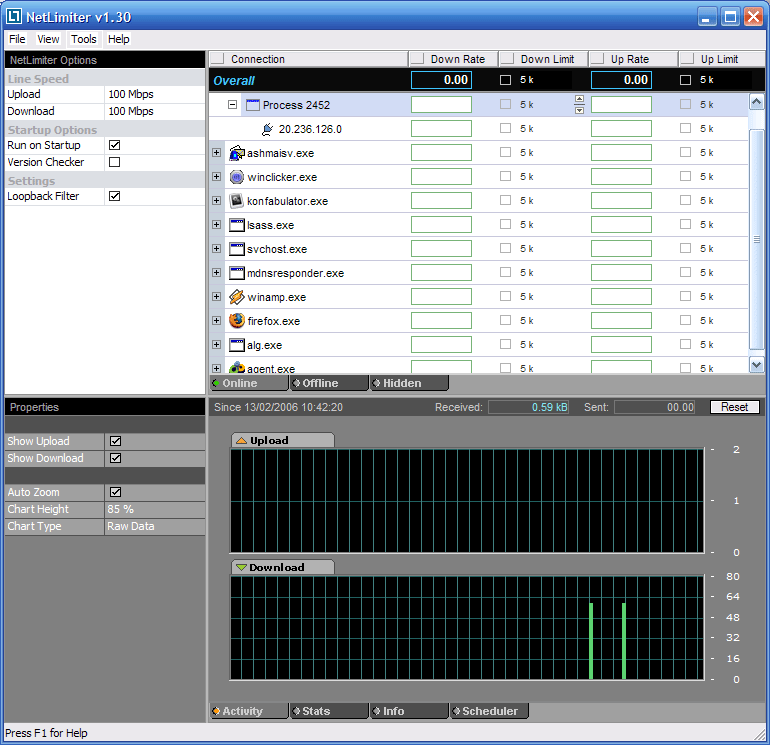
Task: Enable the Overall Up Limit checkbox
Action: pos(686,80)
